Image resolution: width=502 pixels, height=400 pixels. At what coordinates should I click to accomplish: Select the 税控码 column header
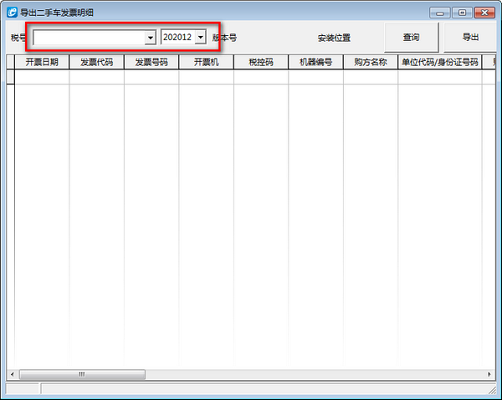click(261, 62)
